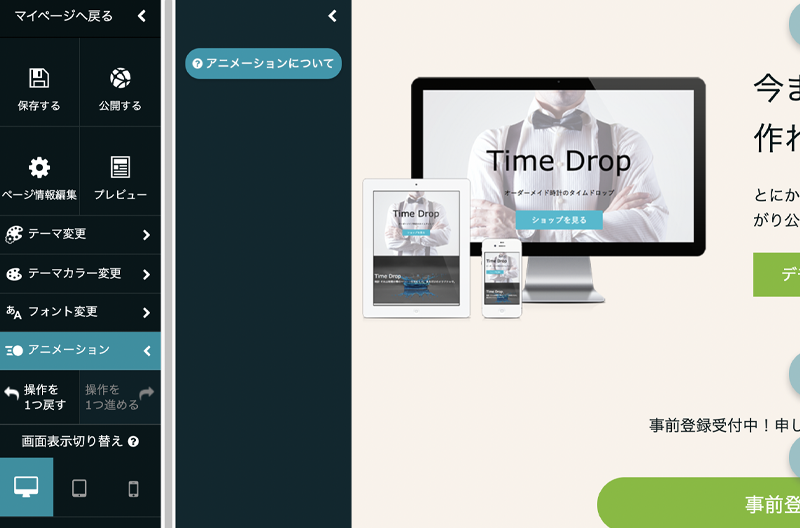Viewport: 800px width, 528px height.
Task: Undo last operation with back arrow
Action: pos(12,394)
